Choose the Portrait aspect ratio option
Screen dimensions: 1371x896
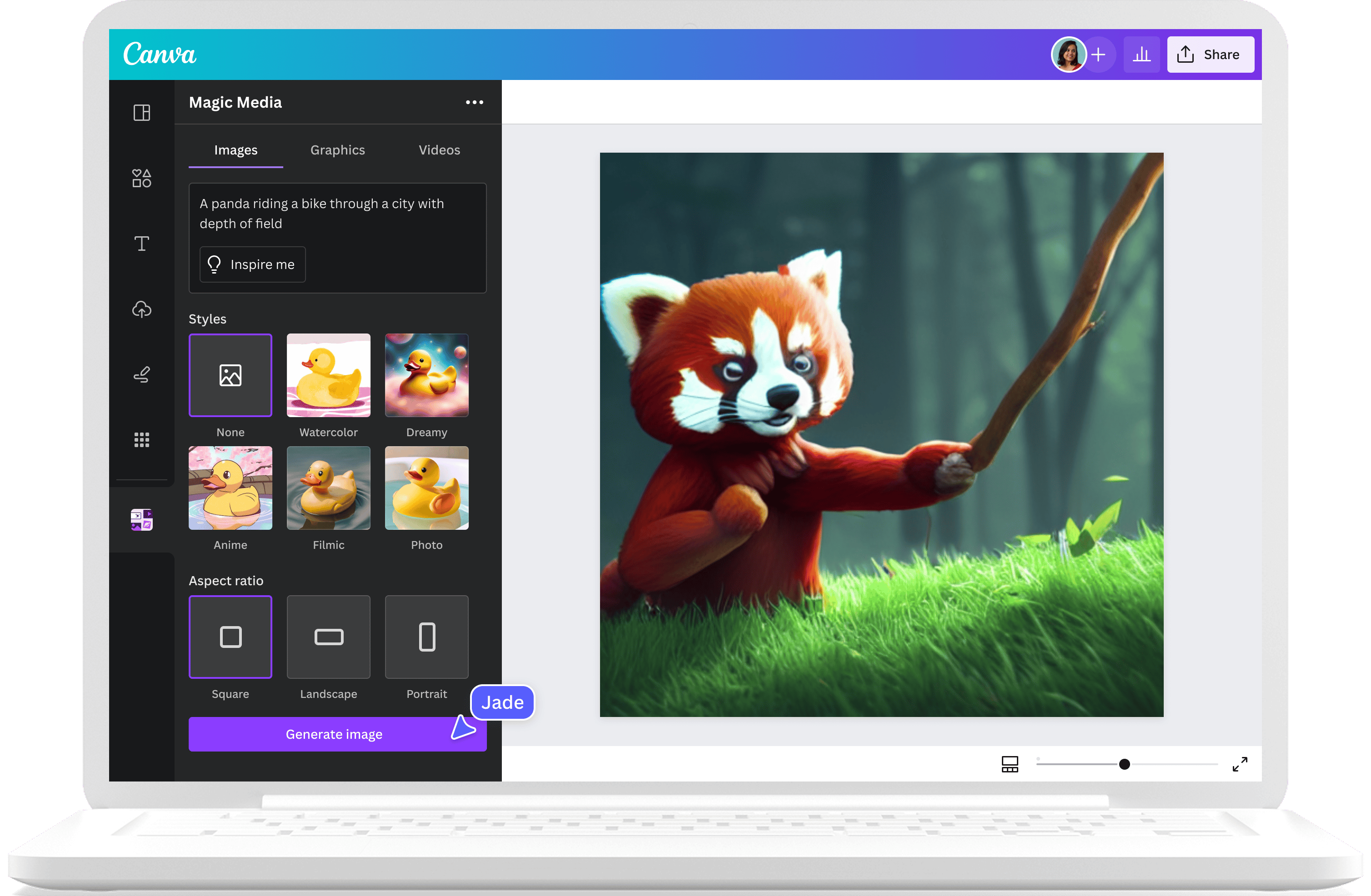(427, 637)
